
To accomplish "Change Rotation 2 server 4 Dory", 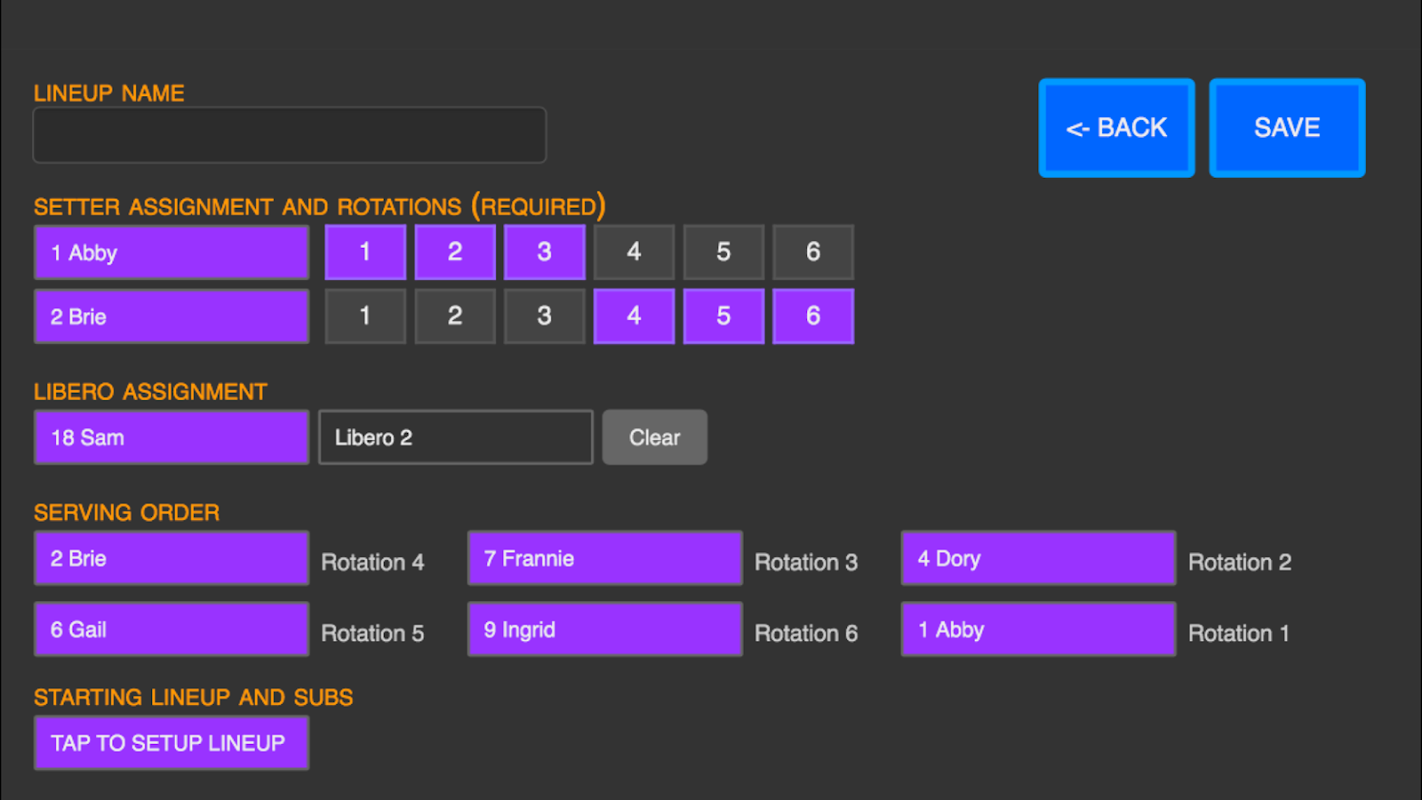I will click(x=1038, y=558).
